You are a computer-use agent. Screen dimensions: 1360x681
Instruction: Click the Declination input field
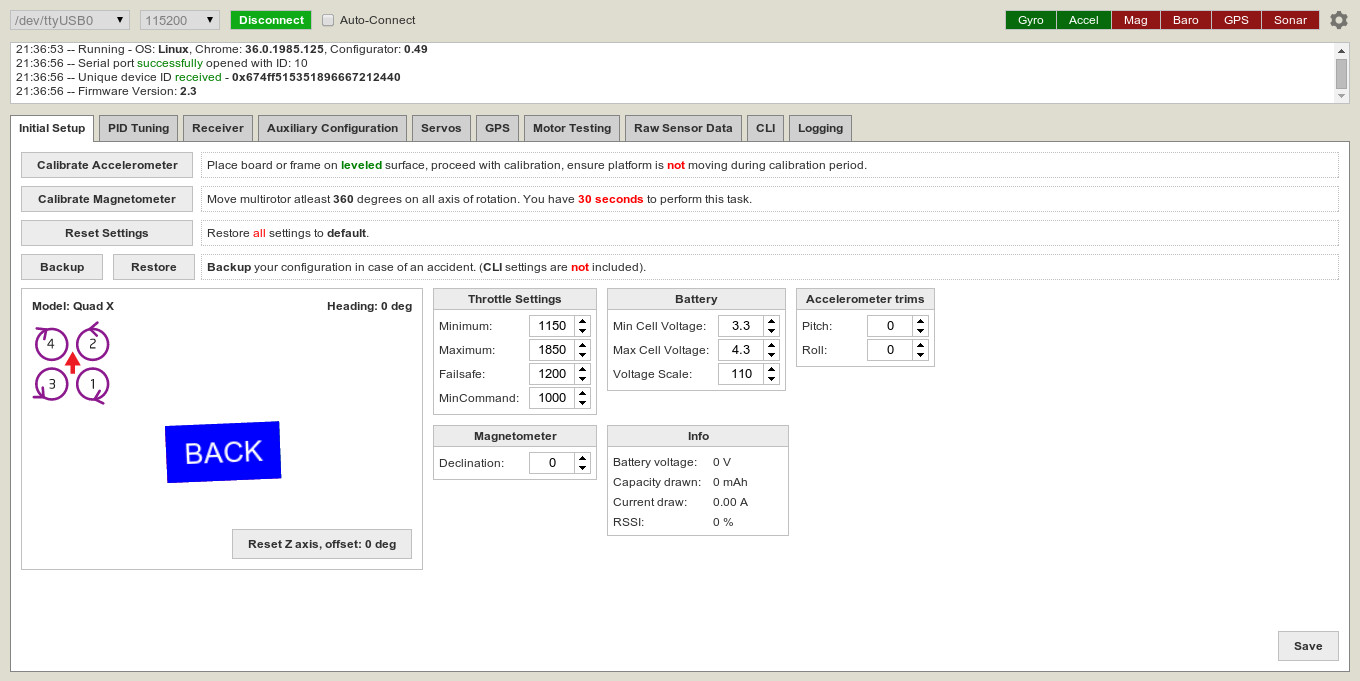click(552, 463)
